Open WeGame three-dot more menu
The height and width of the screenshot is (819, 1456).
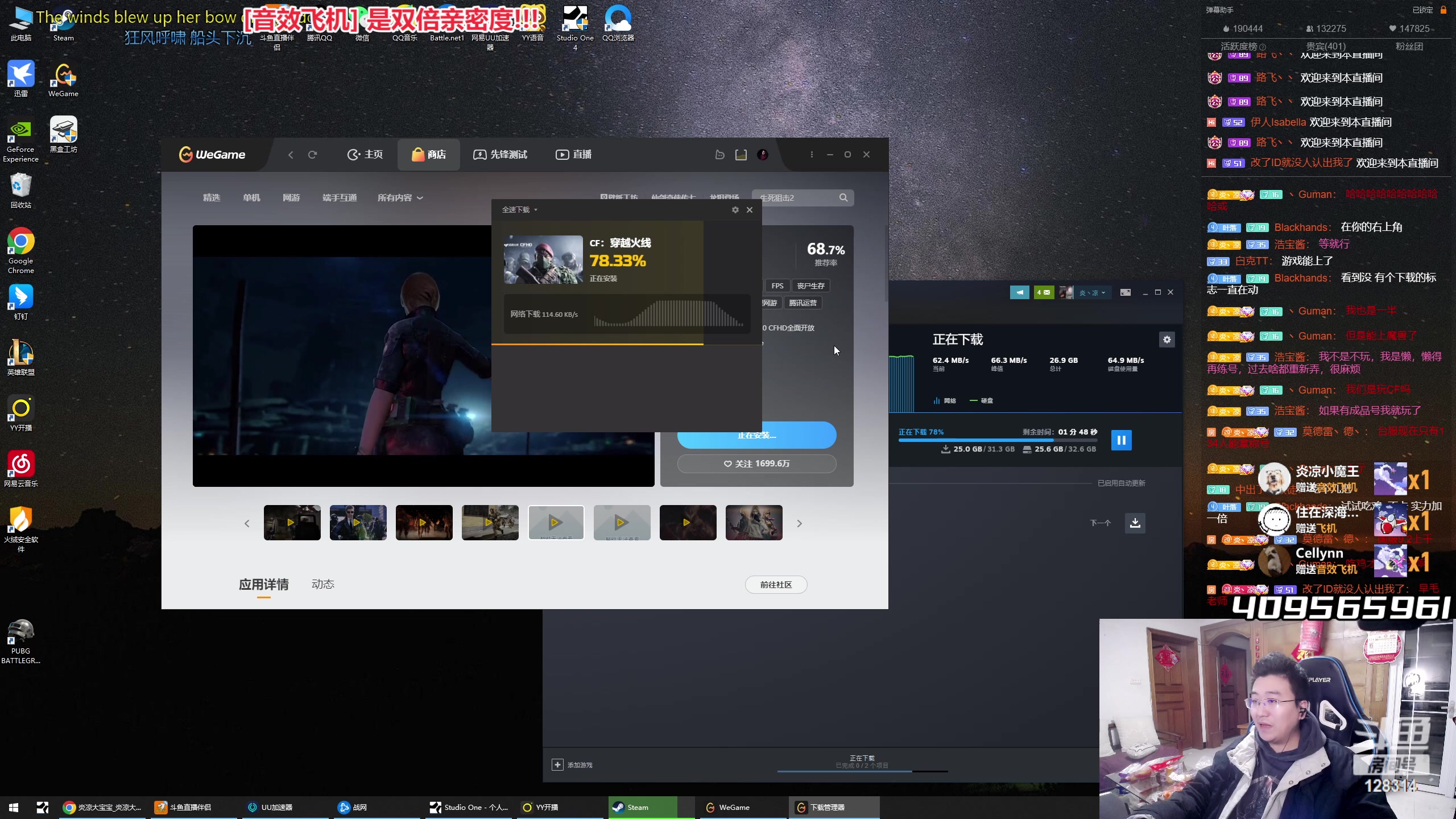coord(812,155)
